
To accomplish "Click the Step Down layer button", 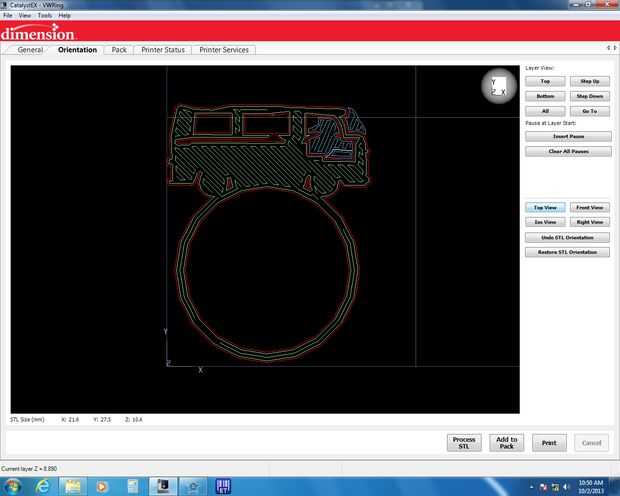I will 590,96.
